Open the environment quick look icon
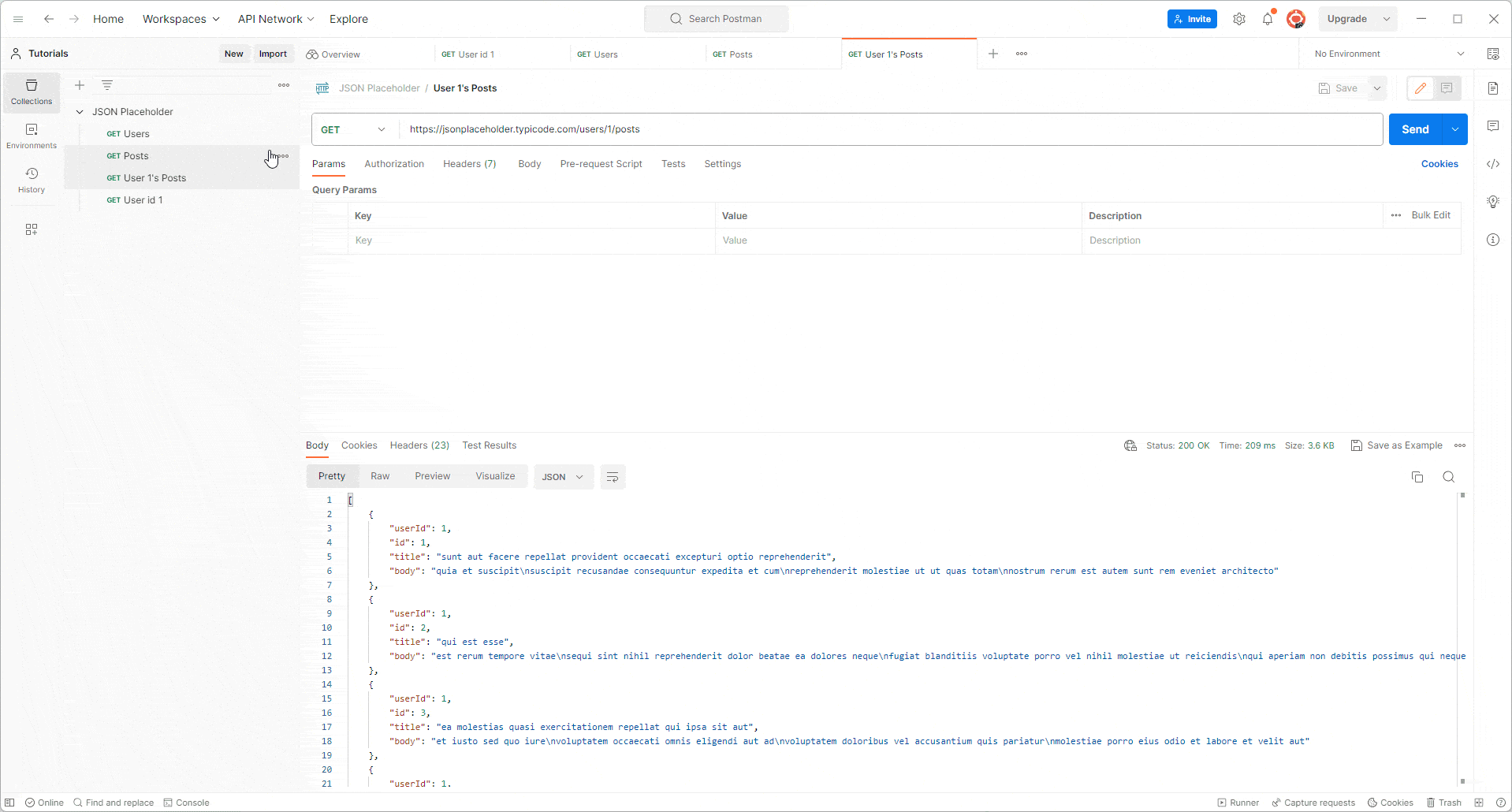This screenshot has height=812, width=1512. click(1493, 54)
